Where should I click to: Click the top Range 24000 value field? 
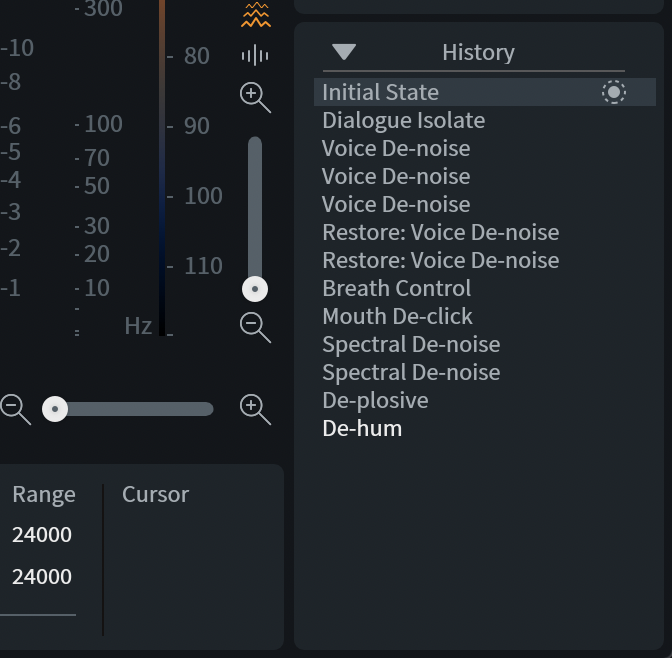click(42, 535)
